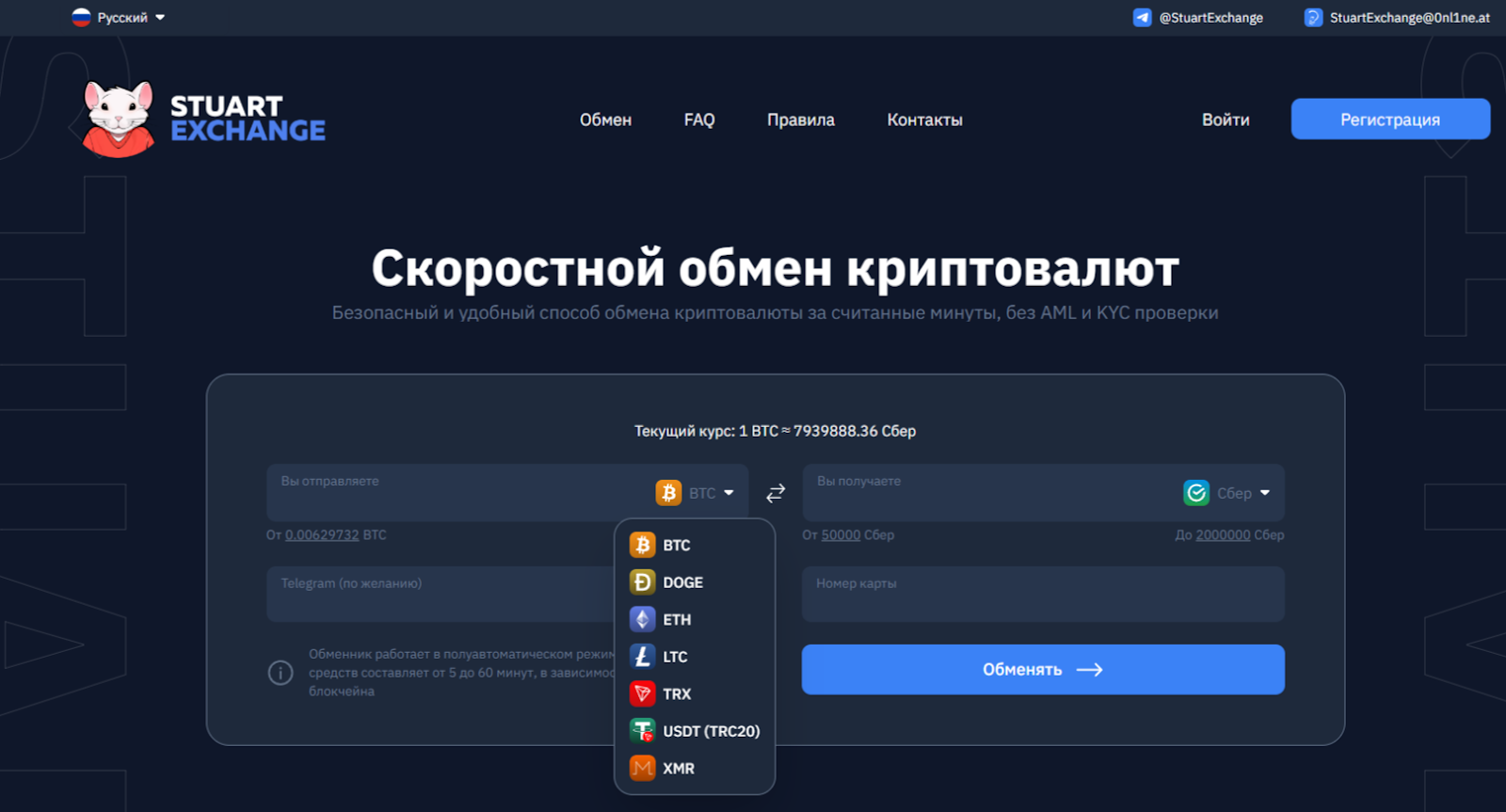This screenshot has width=1506, height=812.
Task: Select DOGE from the currency list
Action: 695,582
